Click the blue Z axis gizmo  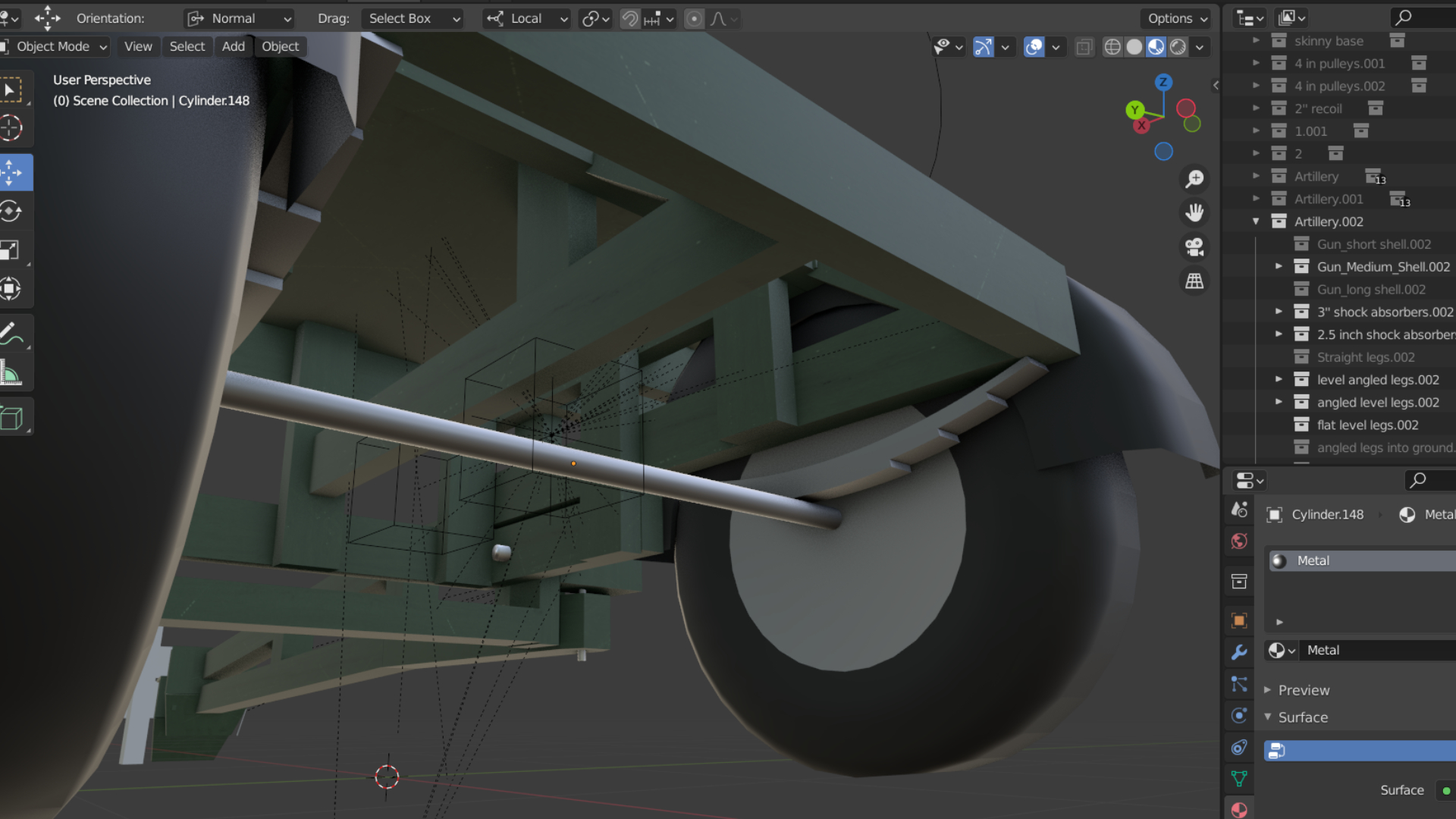[x=1163, y=82]
